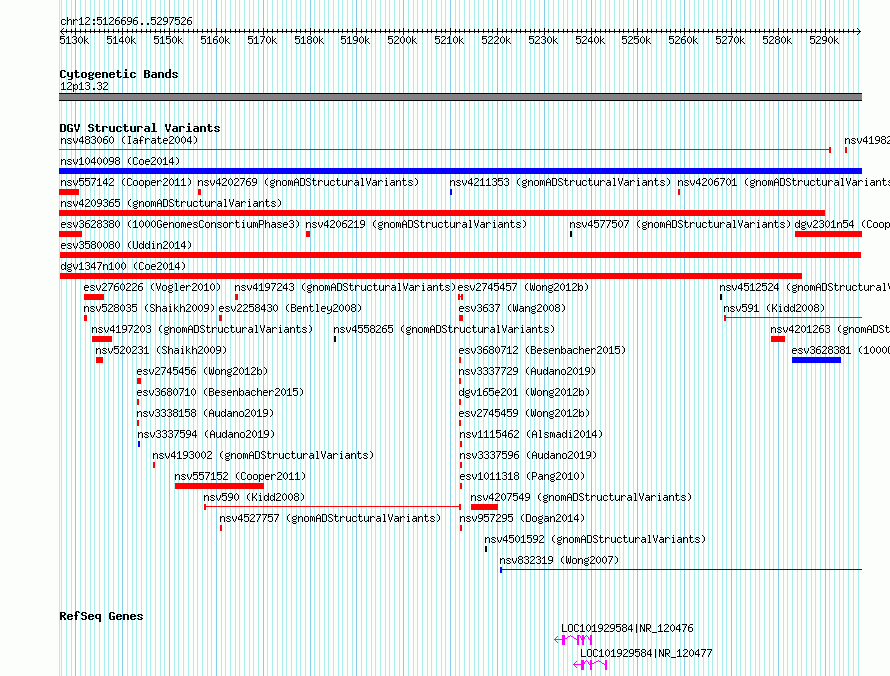
Task: Select the nsv4558265 gnomAD variant label
Action: pyautogui.click(x=444, y=329)
